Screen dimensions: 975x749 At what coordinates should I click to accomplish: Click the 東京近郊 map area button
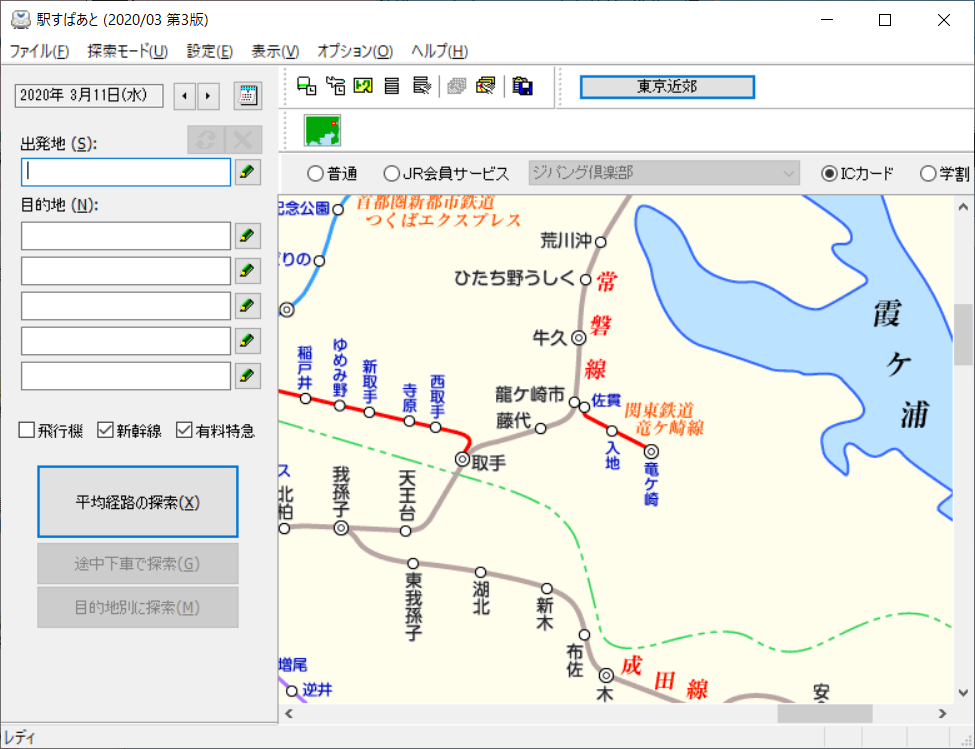[667, 86]
